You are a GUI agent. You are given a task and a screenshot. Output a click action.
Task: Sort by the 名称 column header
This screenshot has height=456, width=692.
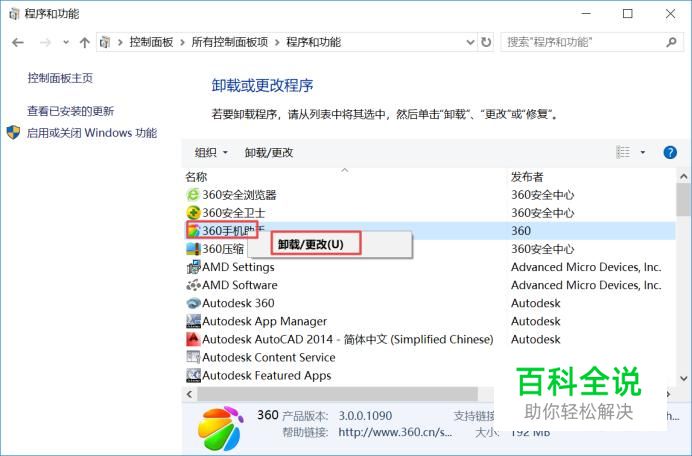(196, 177)
